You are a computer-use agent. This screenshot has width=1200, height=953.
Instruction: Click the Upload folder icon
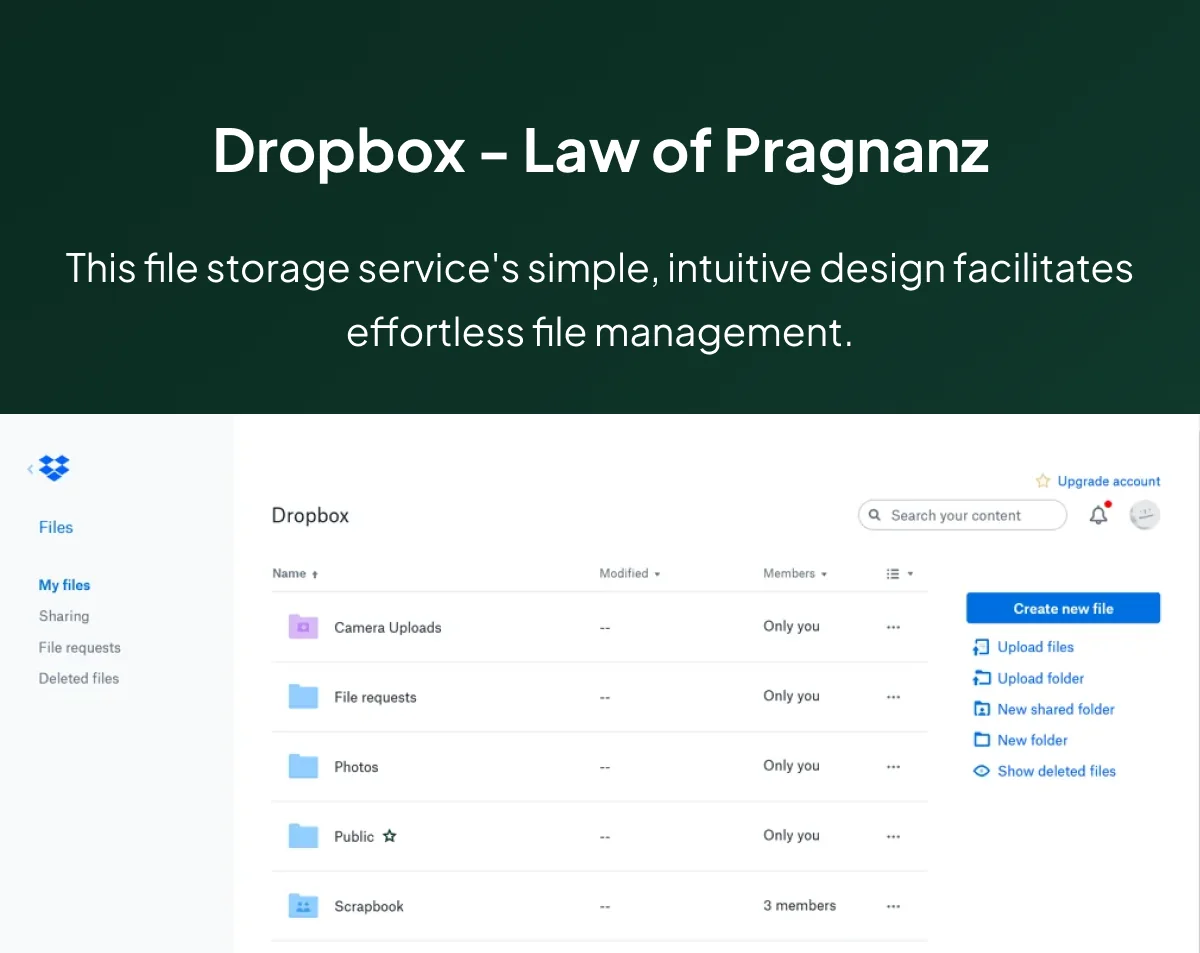tap(981, 678)
